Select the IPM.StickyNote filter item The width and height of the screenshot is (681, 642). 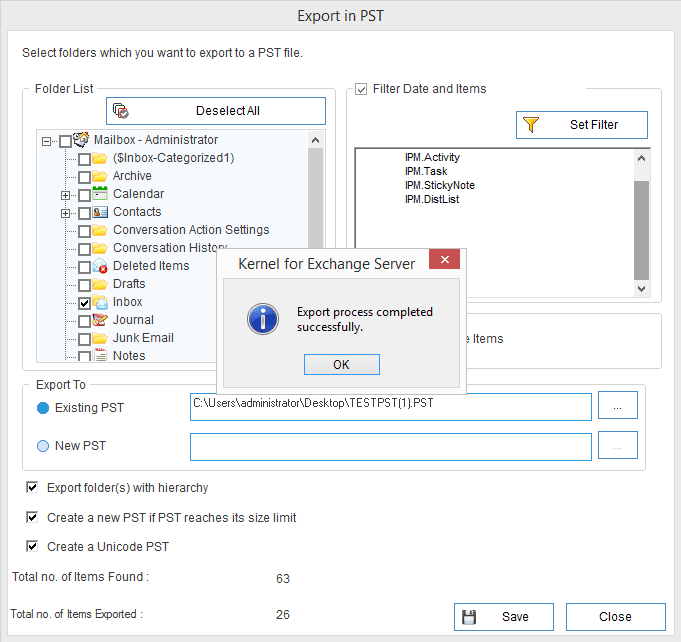coord(440,185)
